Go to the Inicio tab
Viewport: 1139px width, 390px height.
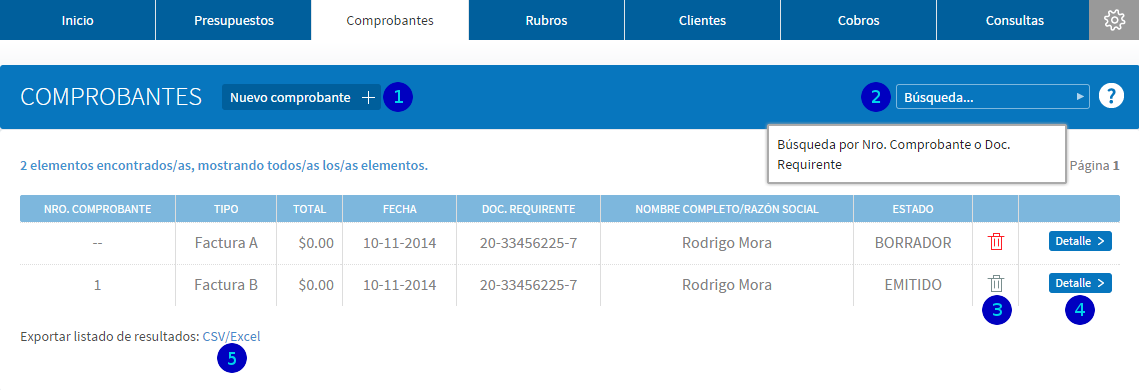(x=78, y=20)
